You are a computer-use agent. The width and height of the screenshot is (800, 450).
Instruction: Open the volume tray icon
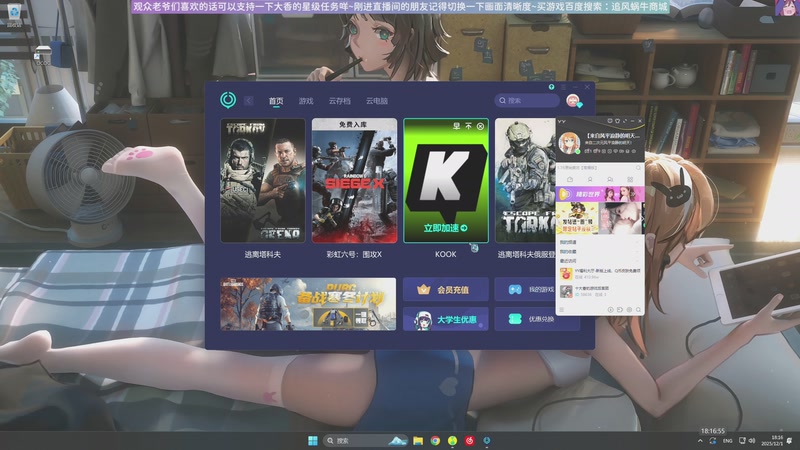click(x=752, y=441)
